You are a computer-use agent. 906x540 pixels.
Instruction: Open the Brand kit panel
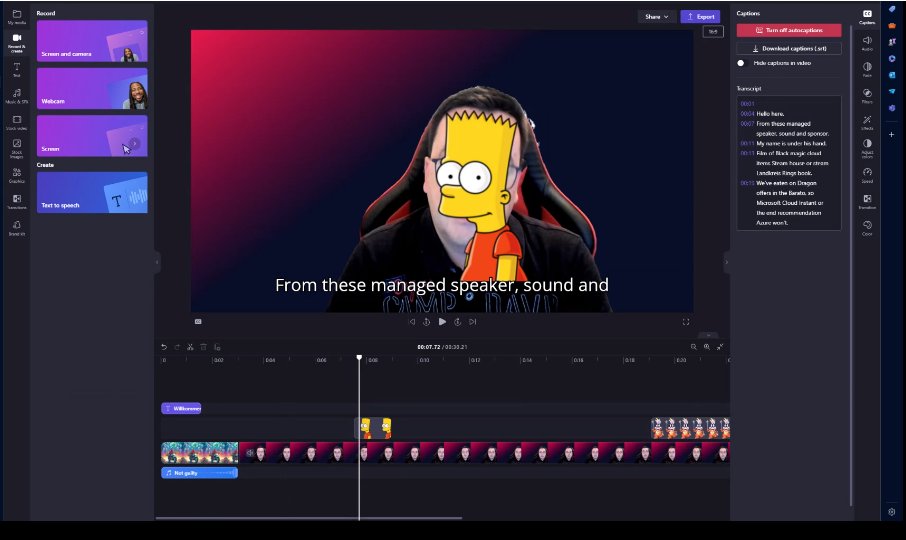(x=17, y=228)
